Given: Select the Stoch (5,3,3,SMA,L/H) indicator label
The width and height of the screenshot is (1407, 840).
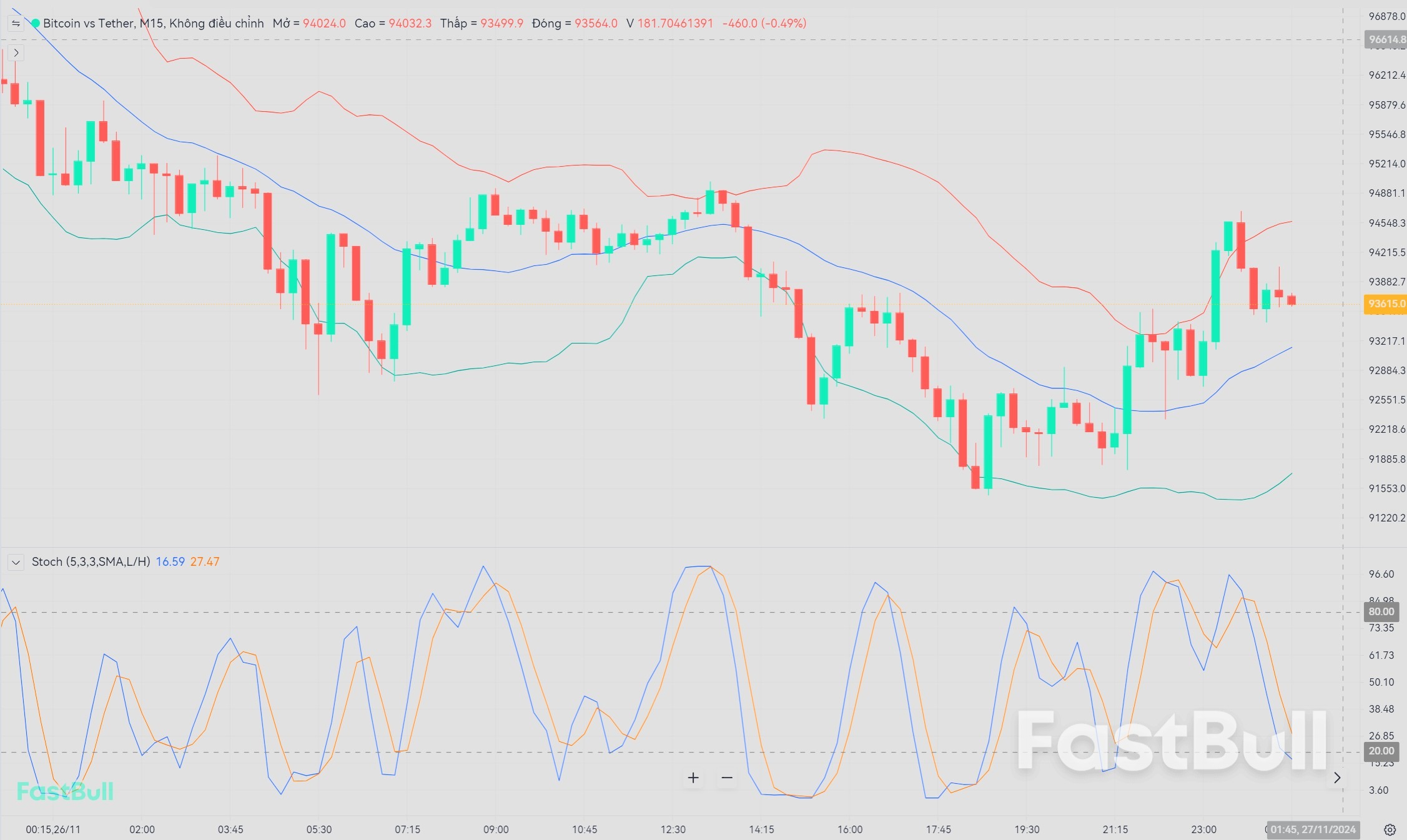Looking at the screenshot, I should click(x=91, y=562).
